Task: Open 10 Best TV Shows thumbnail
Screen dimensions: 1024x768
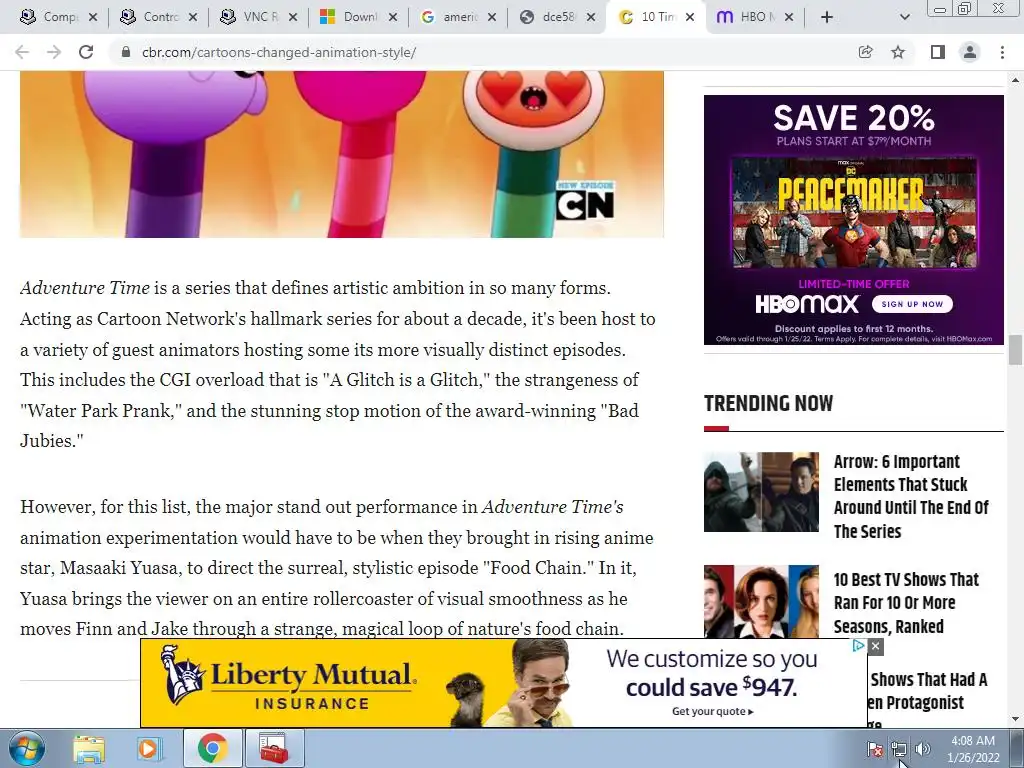Action: click(x=761, y=601)
